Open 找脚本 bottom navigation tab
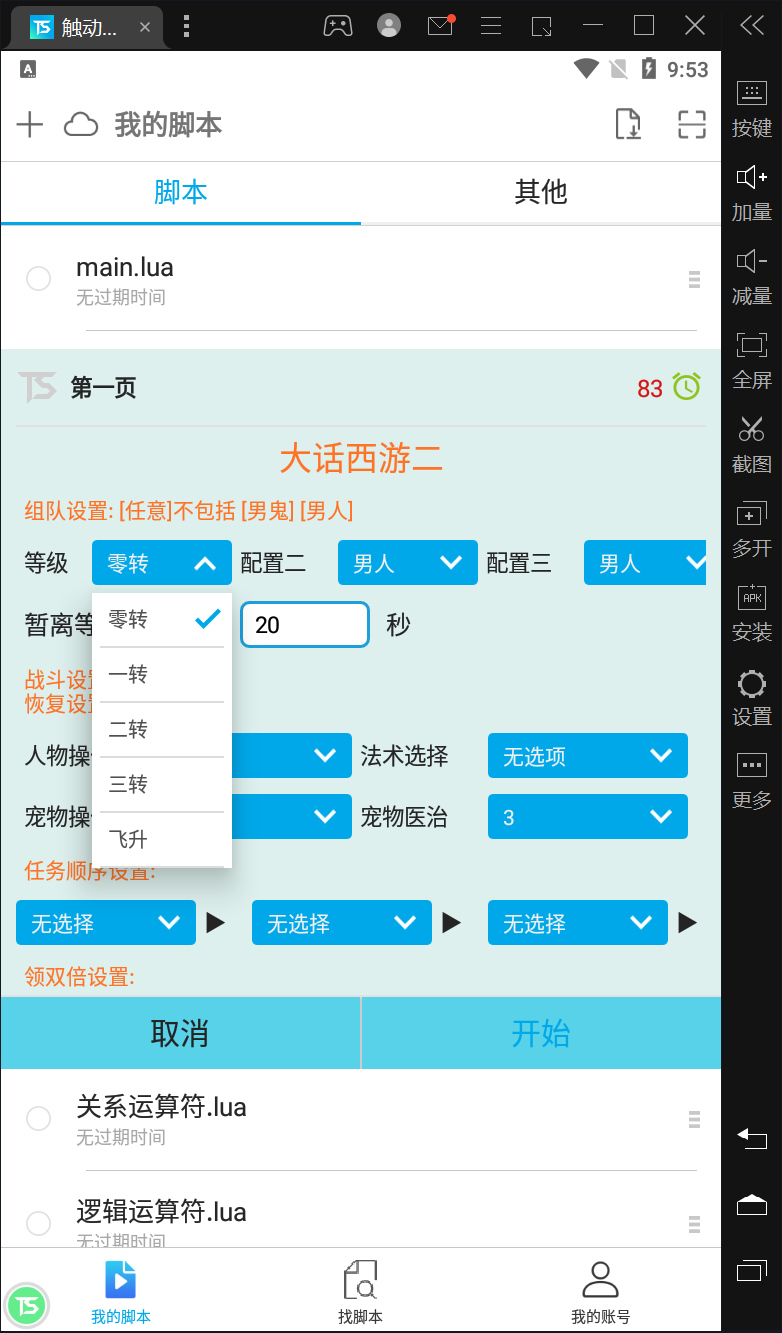This screenshot has width=782, height=1333. click(360, 1291)
